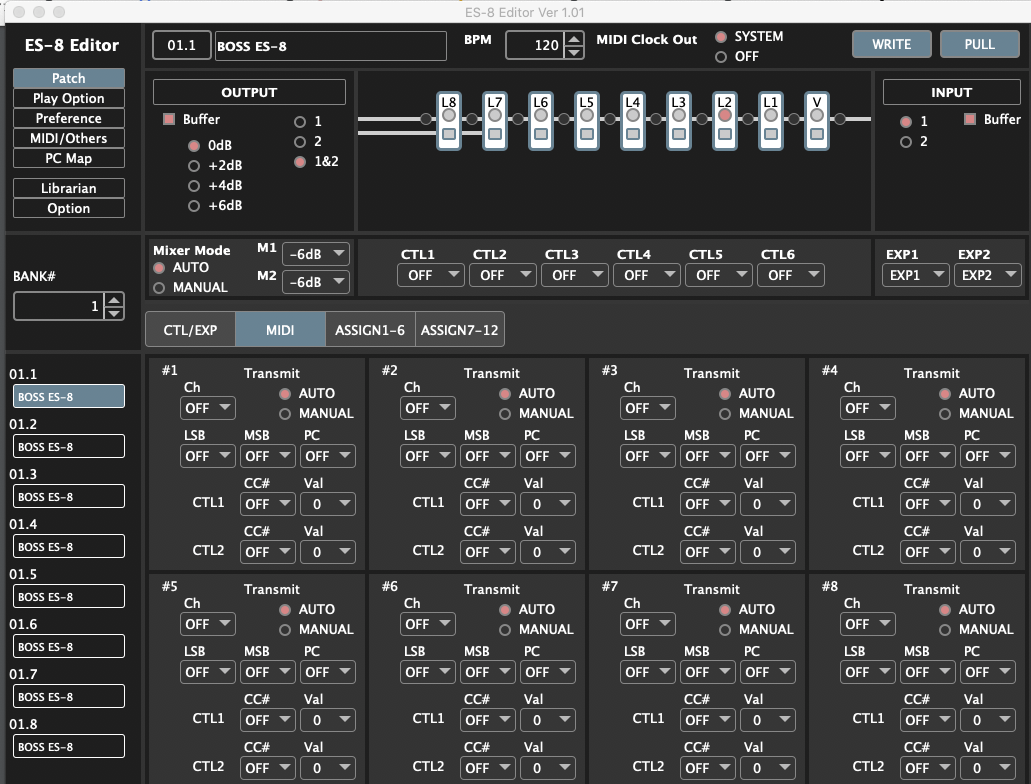Open the CTL6 function dropdown
1031x784 pixels.
[791, 275]
